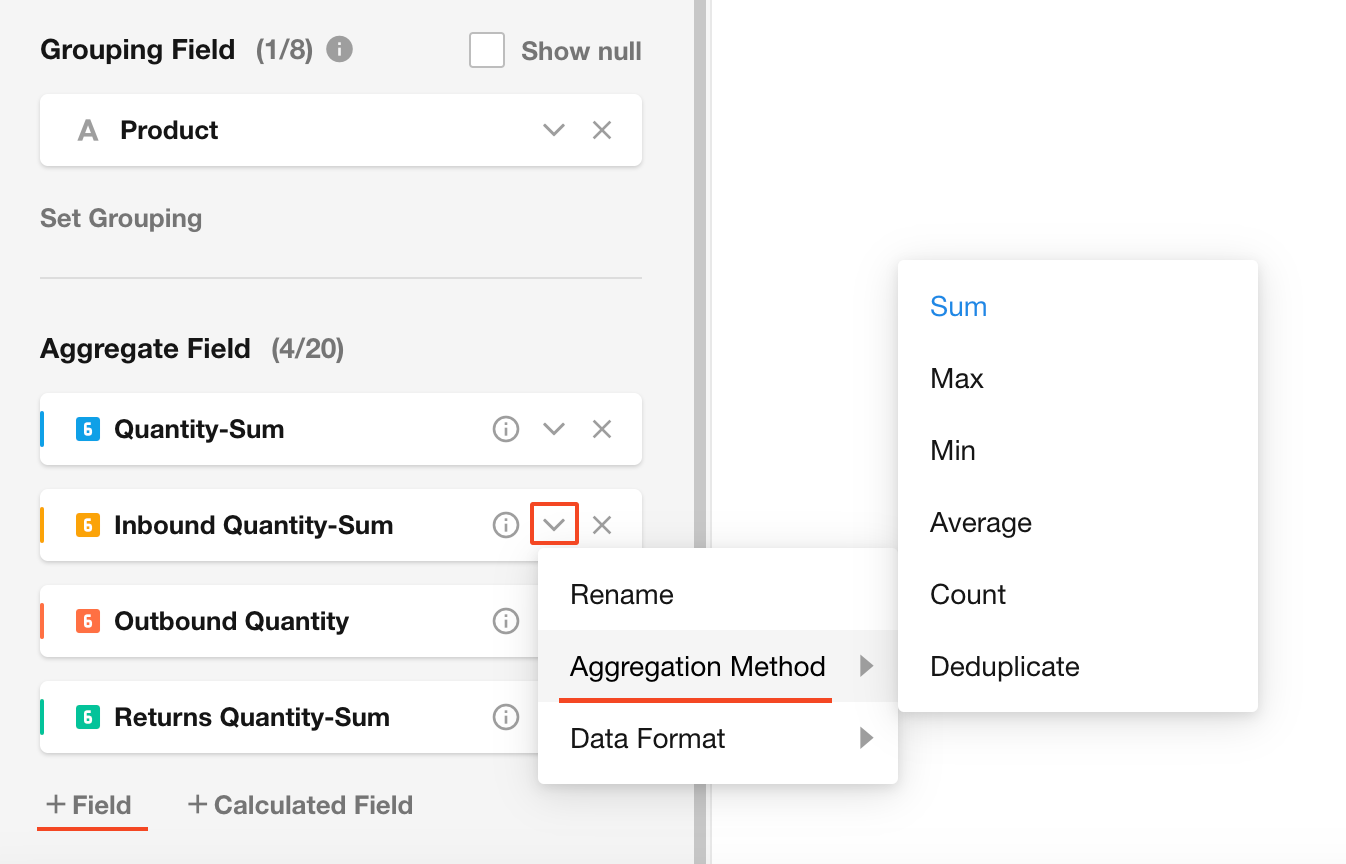Enable the Show null checkbox
Image resolution: width=1346 pixels, height=864 pixels.
pos(487,50)
